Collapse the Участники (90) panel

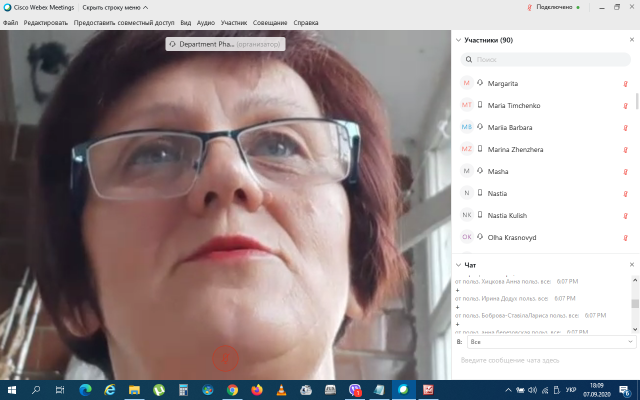coord(458,40)
